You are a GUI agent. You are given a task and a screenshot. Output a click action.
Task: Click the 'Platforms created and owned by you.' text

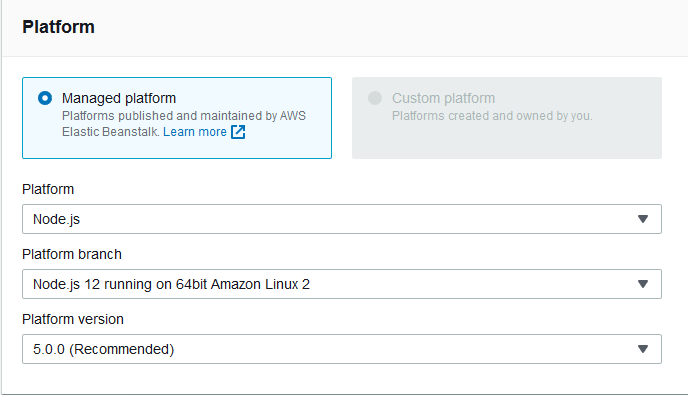coord(492,116)
